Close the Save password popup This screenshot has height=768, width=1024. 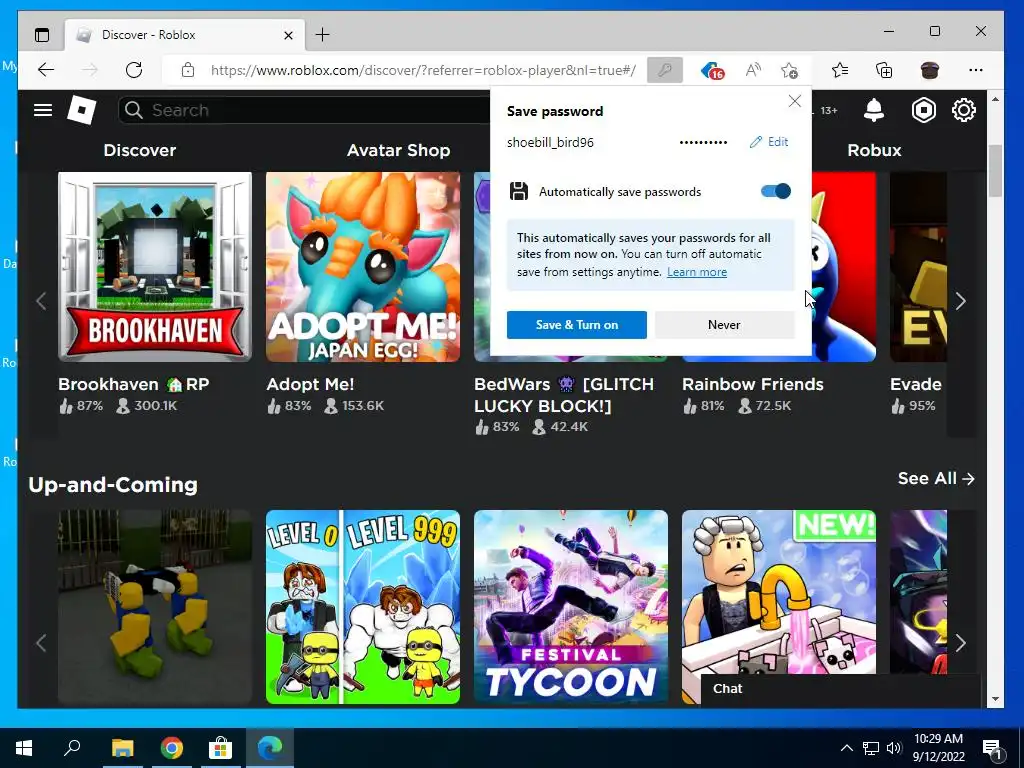pyautogui.click(x=795, y=101)
